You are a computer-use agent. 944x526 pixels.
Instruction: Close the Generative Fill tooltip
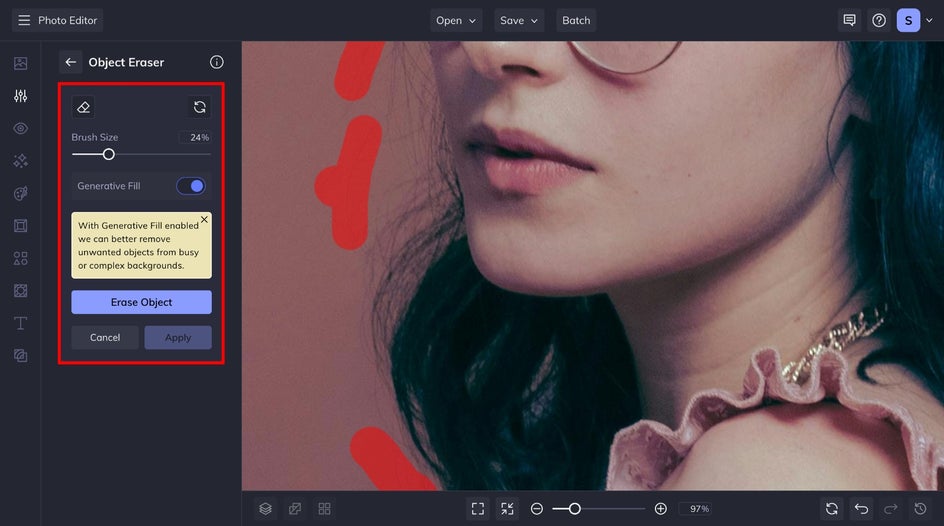pos(204,219)
